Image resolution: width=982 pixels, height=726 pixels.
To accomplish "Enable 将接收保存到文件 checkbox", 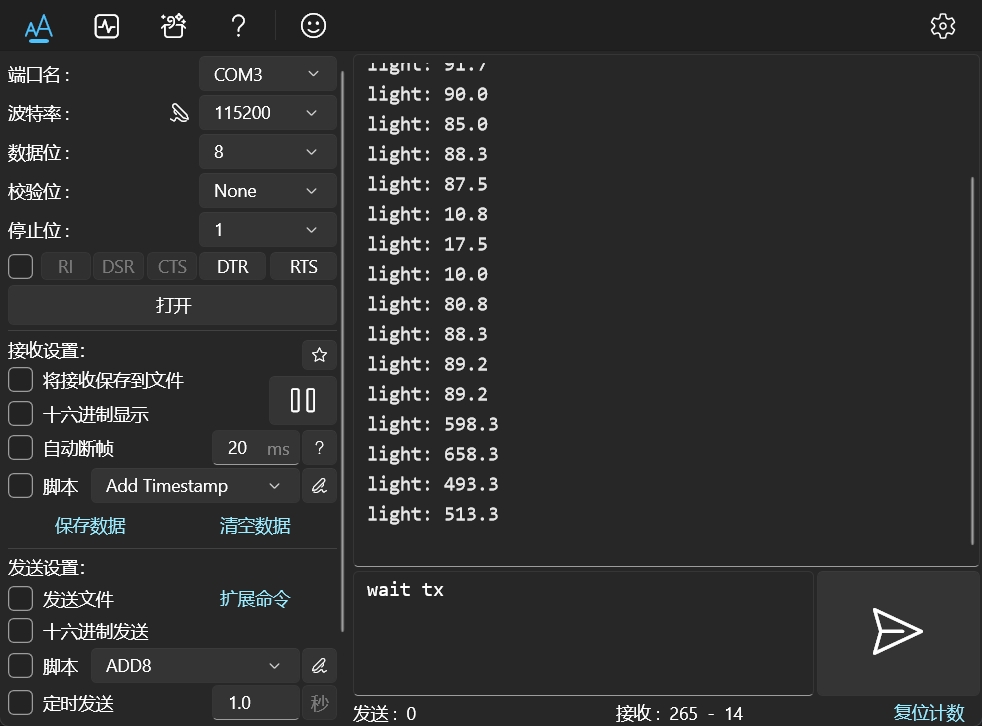I will click(21, 381).
